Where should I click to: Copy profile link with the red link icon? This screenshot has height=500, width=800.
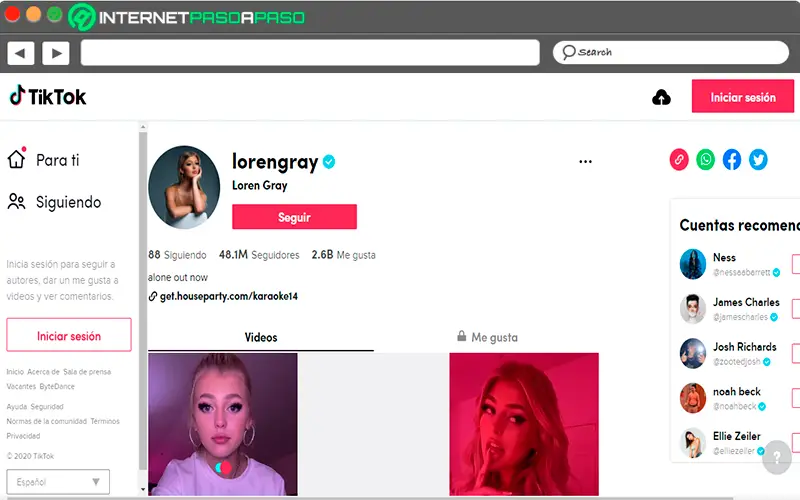pyautogui.click(x=679, y=160)
